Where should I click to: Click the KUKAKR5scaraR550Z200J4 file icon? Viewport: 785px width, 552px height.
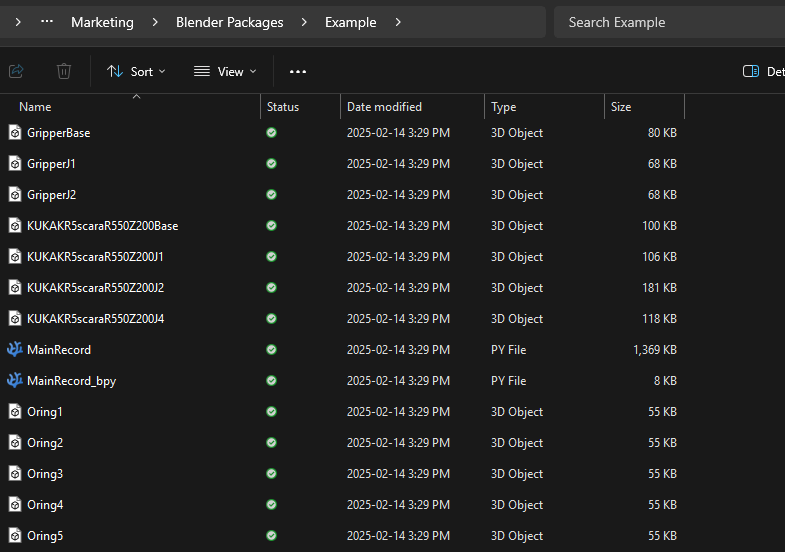coord(15,319)
